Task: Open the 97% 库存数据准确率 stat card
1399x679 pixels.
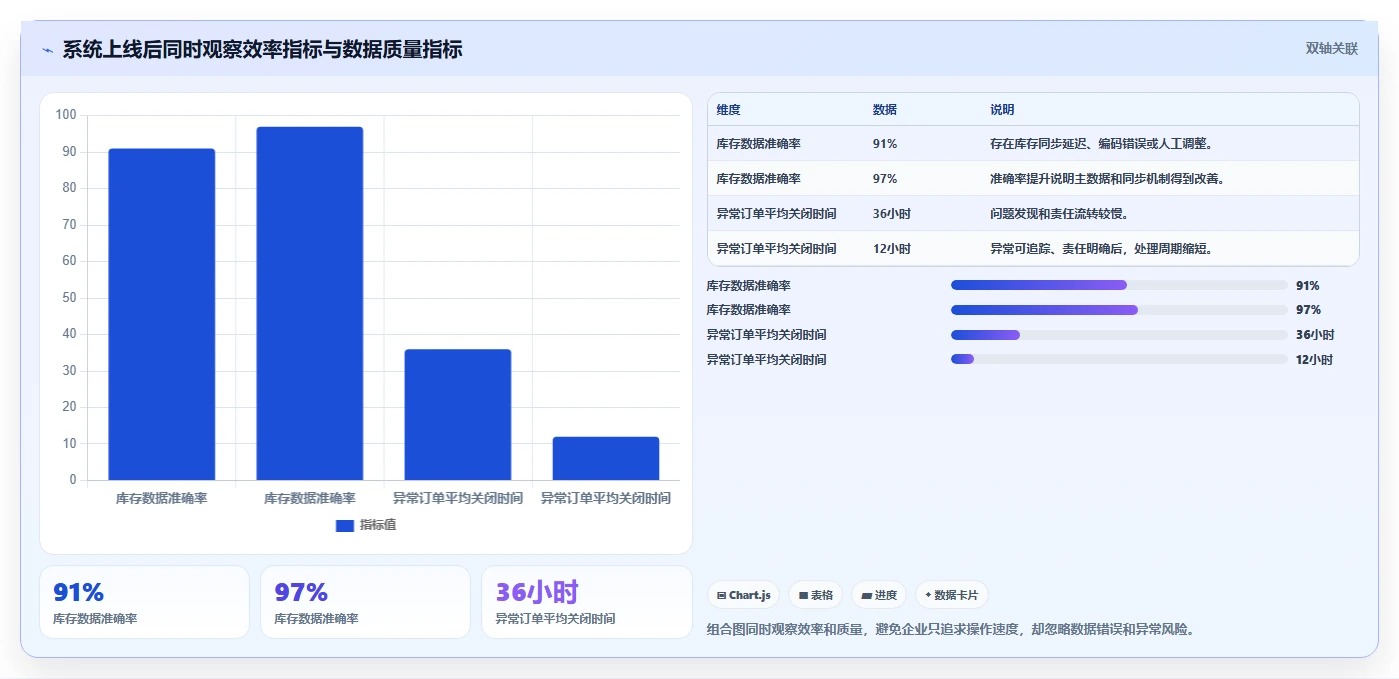Action: [x=365, y=602]
